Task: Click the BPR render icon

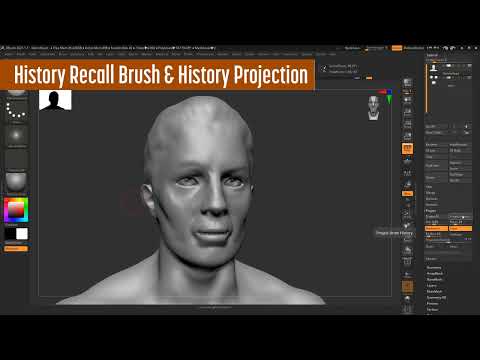Action: (407, 83)
